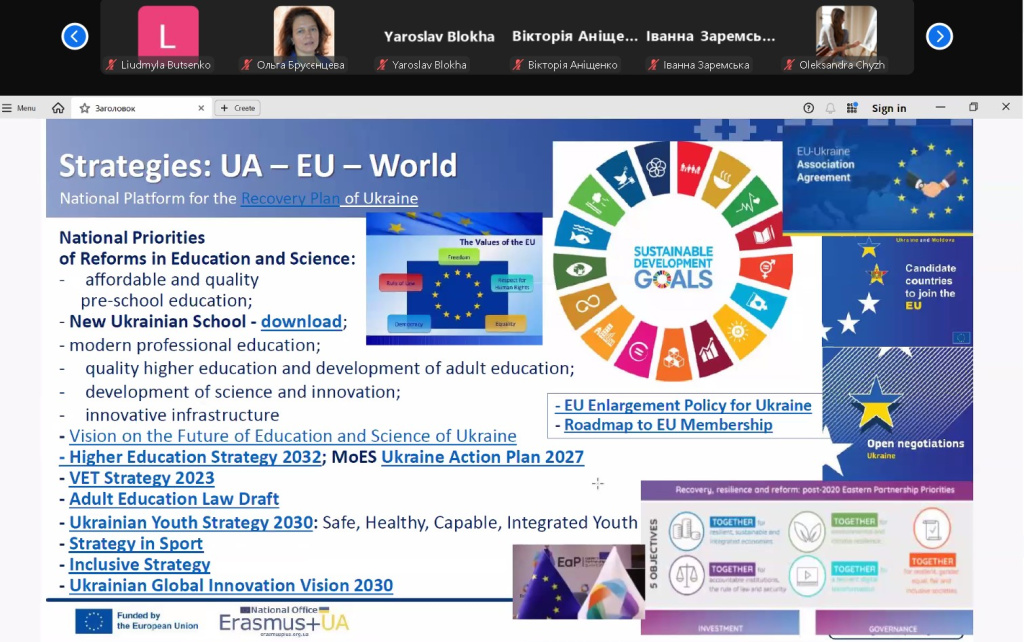
Task: Click the pink equals Reduced Inequalities SDG icon
Action: coord(637,351)
